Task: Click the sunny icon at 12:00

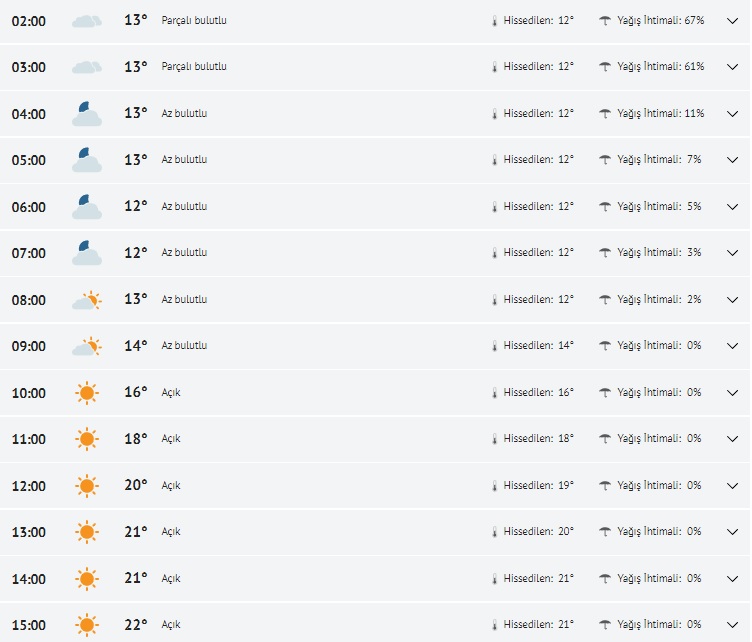Action: (87, 486)
